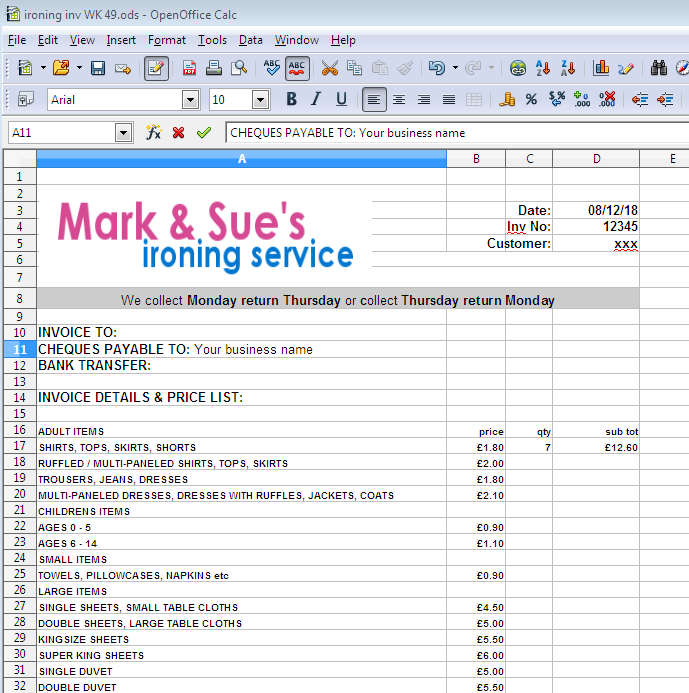This screenshot has width=689, height=693.
Task: Expand the font name dropdown
Action: coord(190,99)
